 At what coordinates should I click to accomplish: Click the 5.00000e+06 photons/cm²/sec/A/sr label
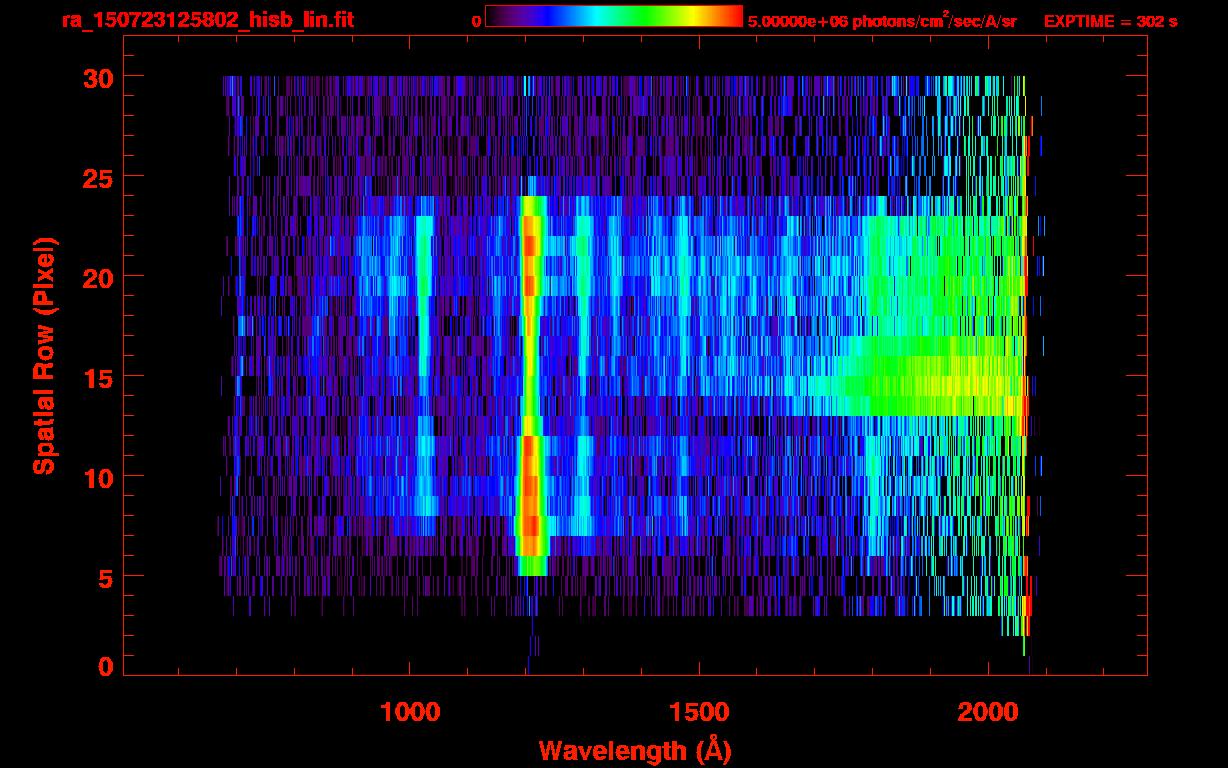tap(882, 21)
